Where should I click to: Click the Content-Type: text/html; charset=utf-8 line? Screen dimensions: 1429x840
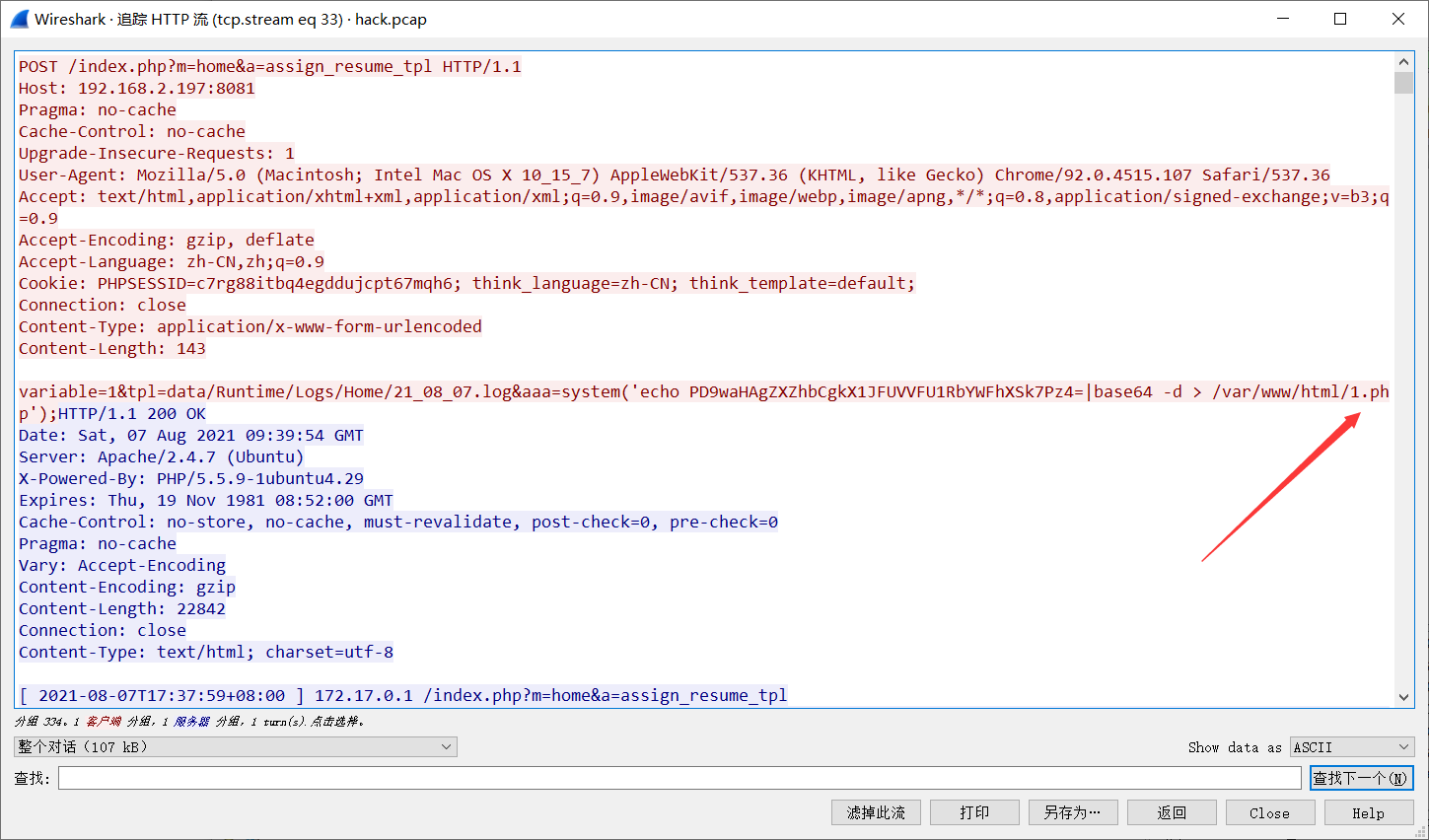point(206,652)
